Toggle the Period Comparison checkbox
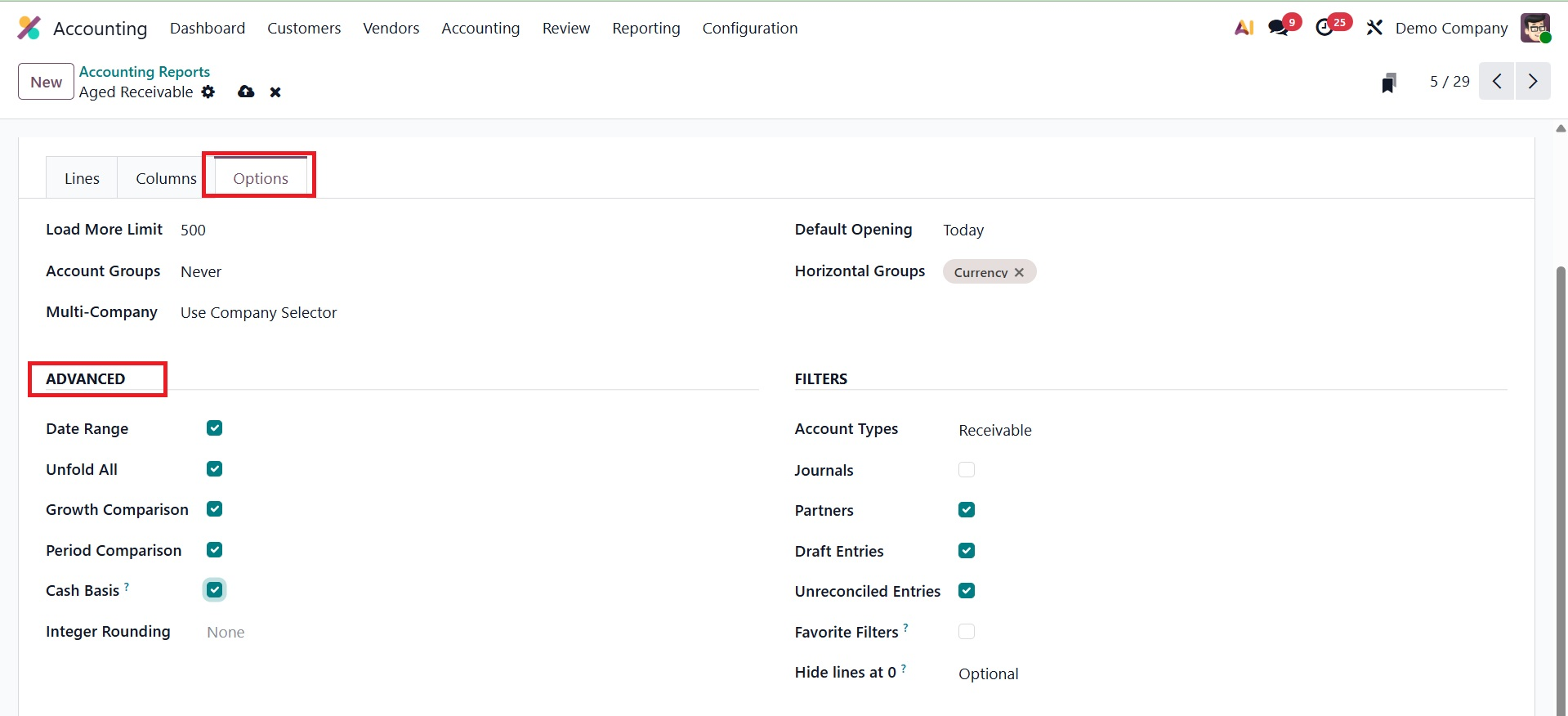The height and width of the screenshot is (716, 1568). tap(215, 550)
